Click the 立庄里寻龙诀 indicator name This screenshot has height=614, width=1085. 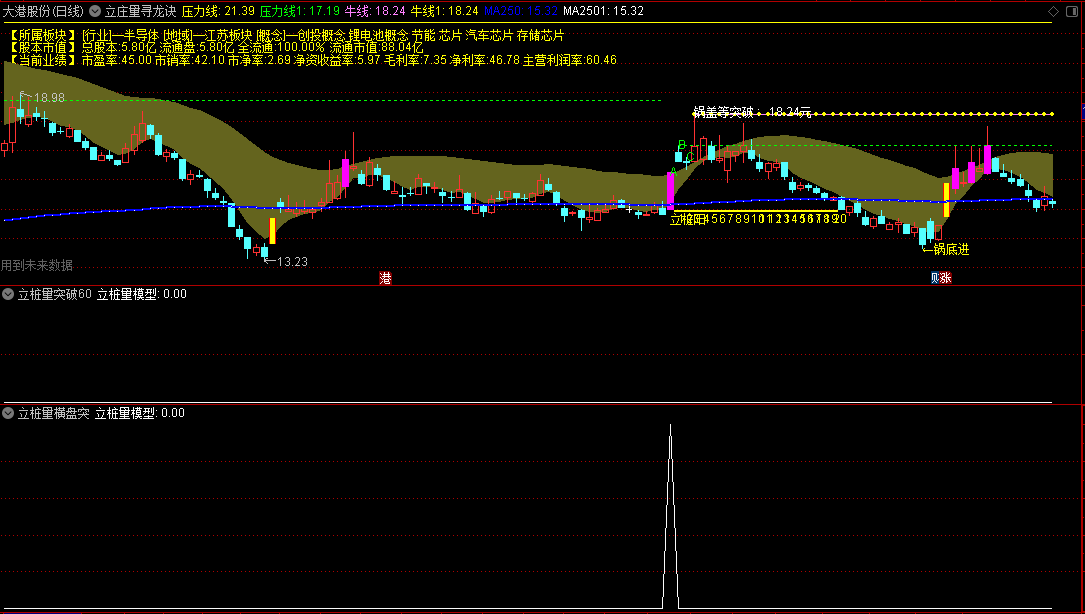[x=140, y=11]
